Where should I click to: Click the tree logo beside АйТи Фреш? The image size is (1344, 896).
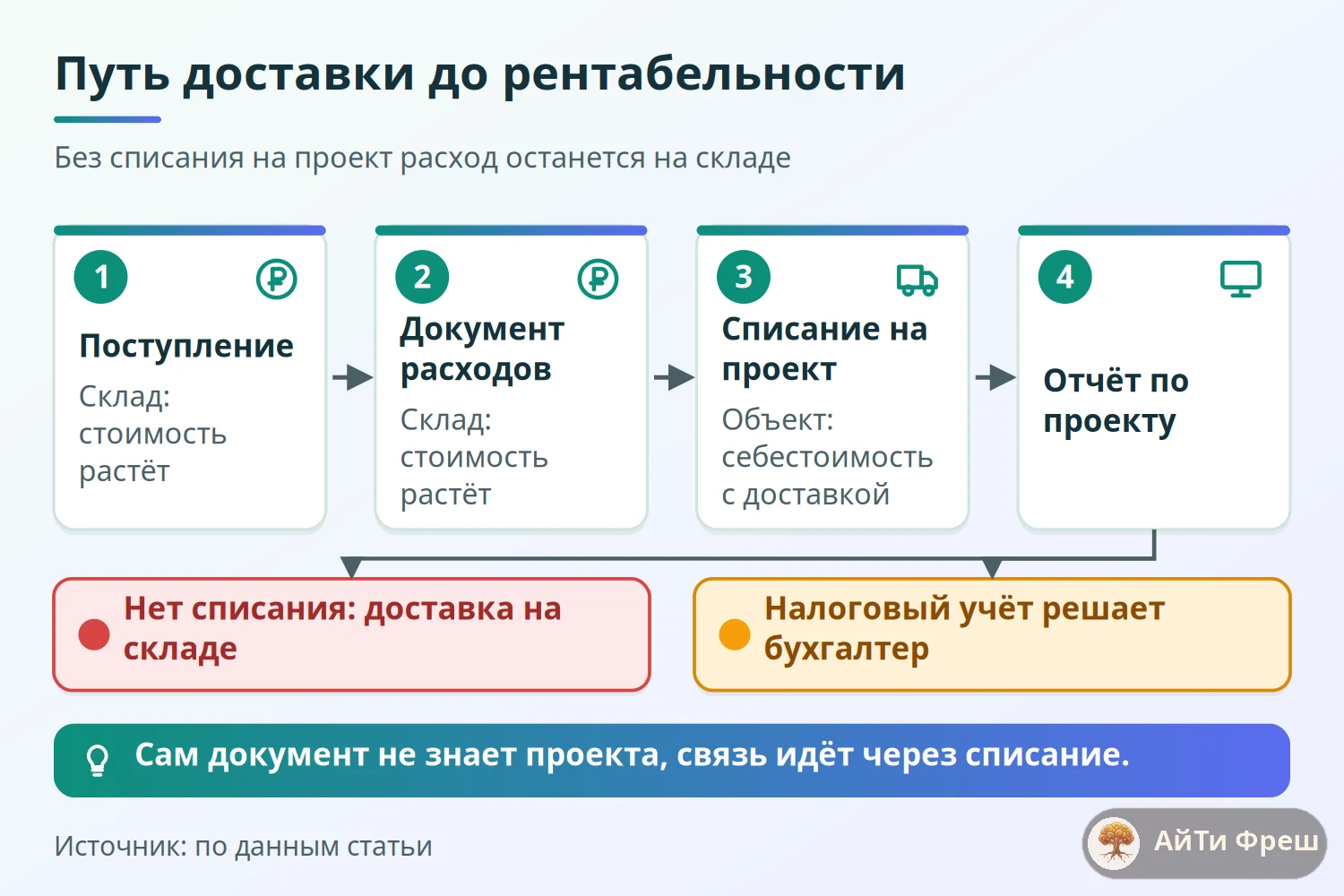(1115, 842)
